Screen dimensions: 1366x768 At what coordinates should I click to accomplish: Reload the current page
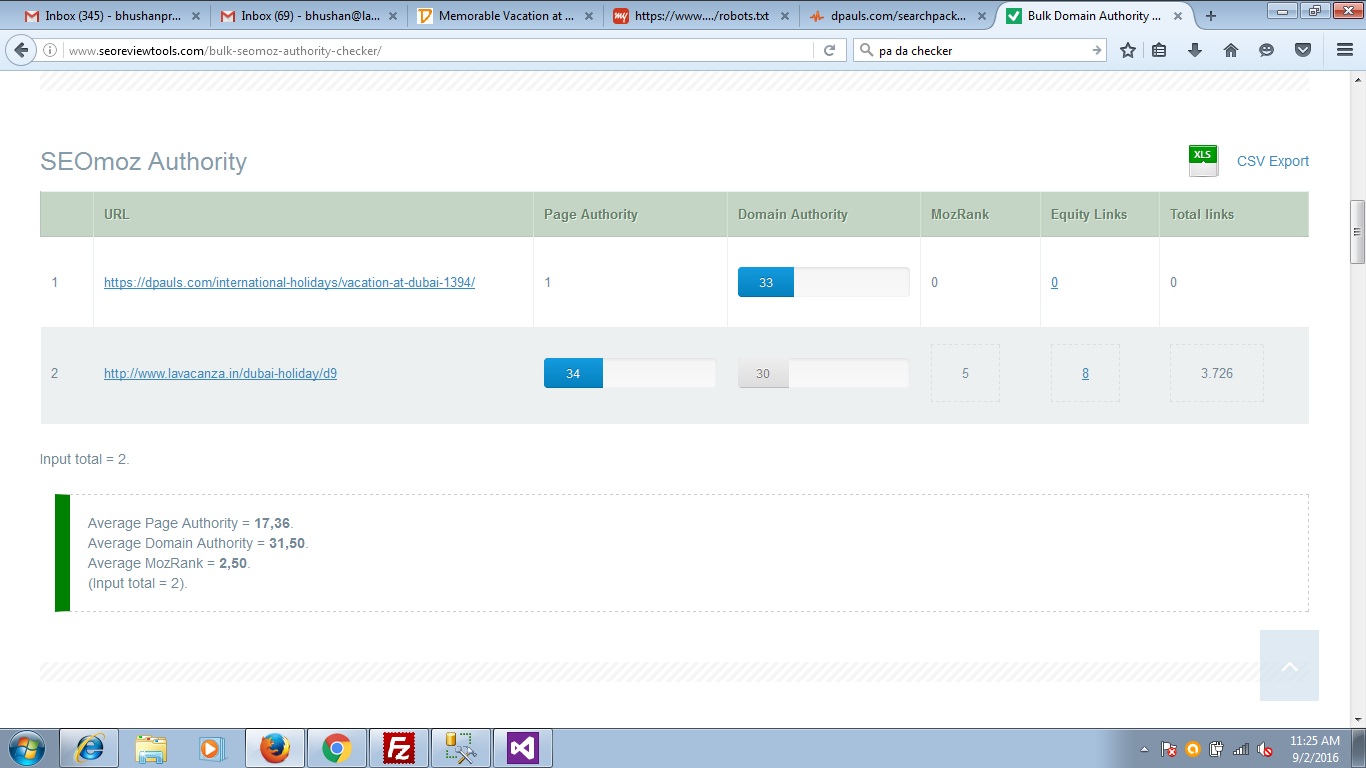[x=829, y=50]
